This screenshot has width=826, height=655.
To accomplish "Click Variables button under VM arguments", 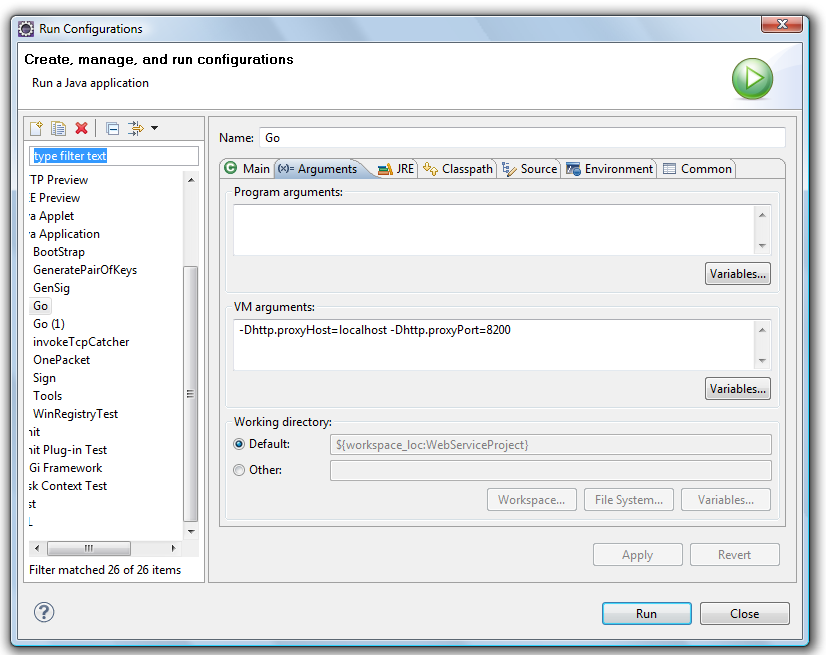I will tap(737, 388).
